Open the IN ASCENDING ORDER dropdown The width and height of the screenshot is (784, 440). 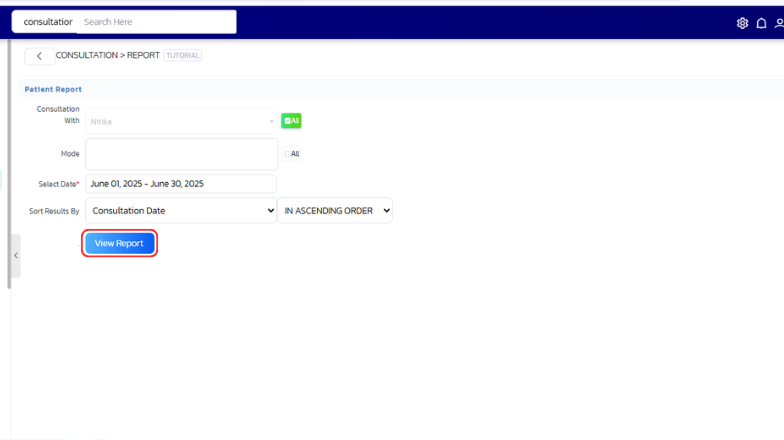pos(335,210)
